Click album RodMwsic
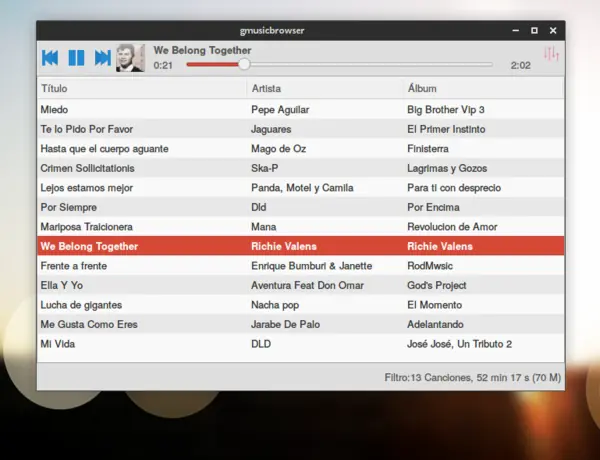This screenshot has width=600, height=460. (x=430, y=266)
